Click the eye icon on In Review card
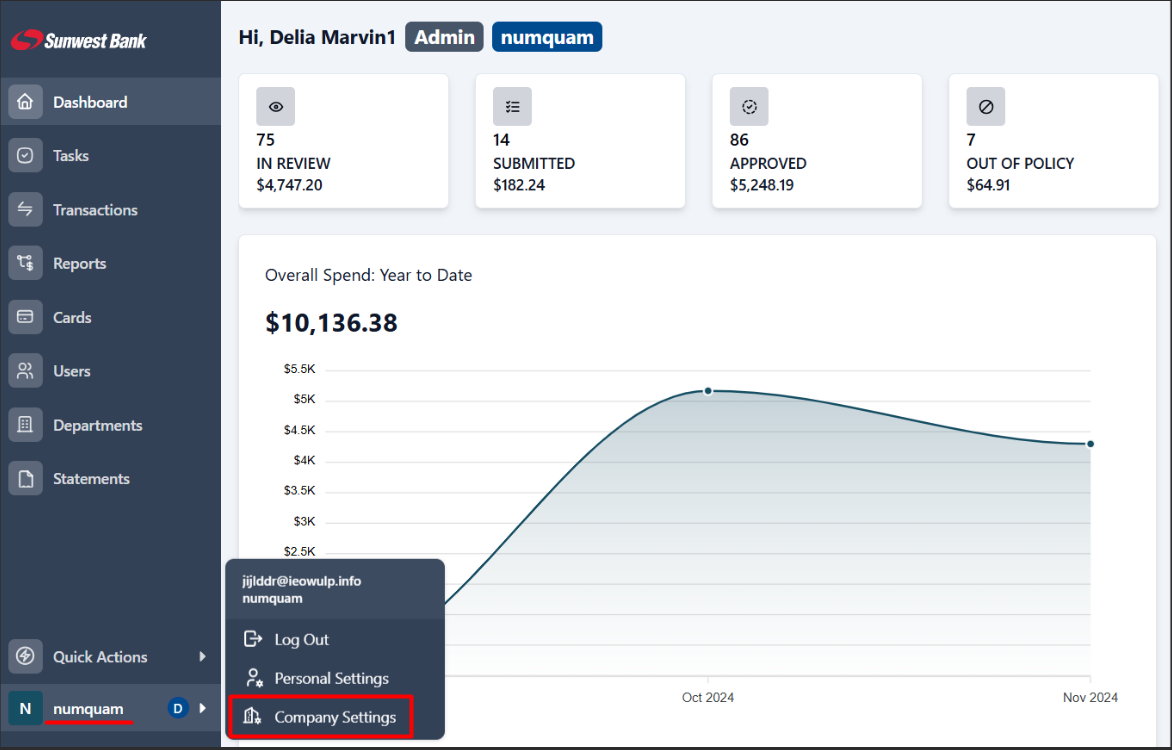This screenshot has height=750, width=1172. coord(276,107)
